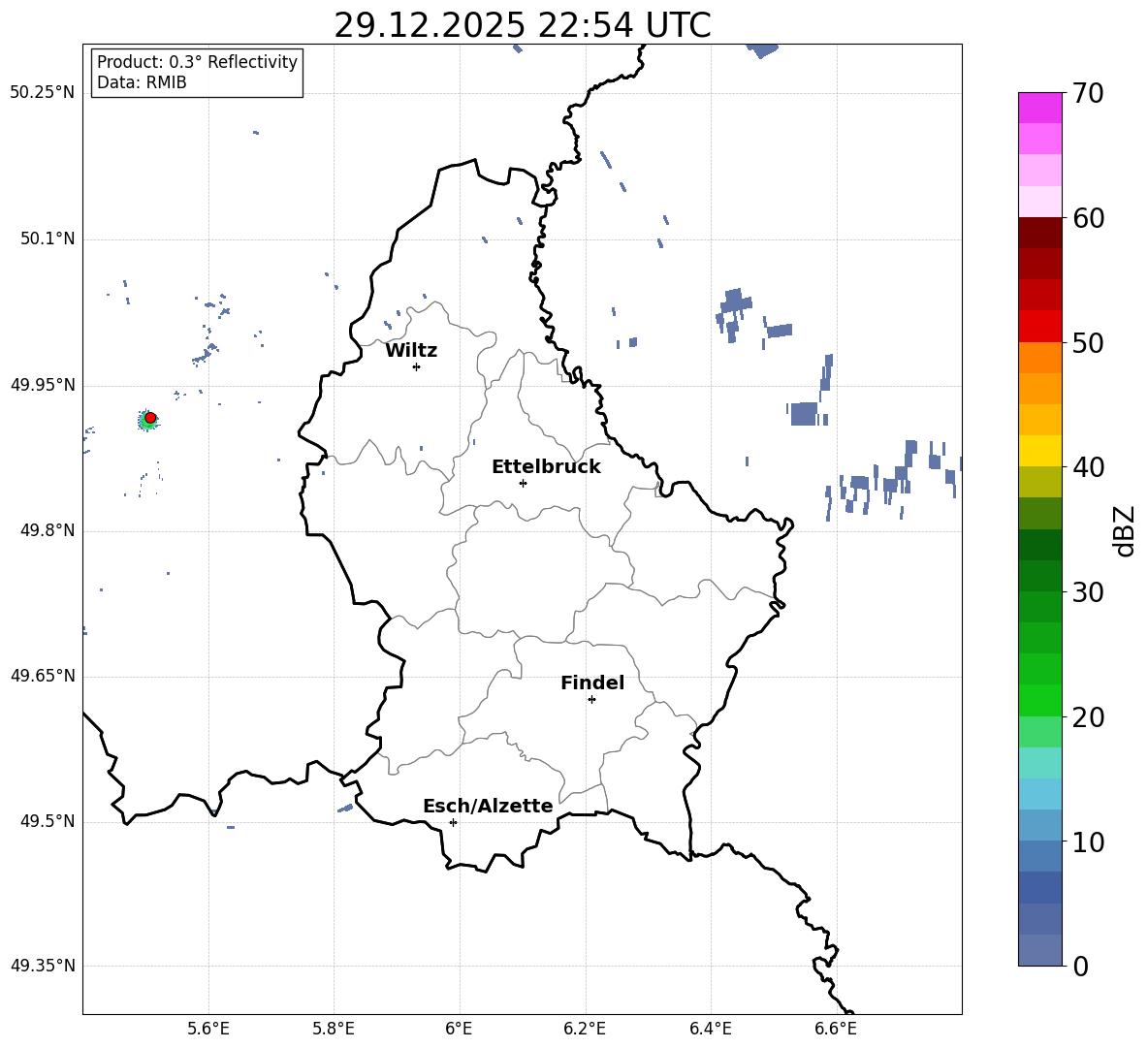The image size is (1148, 1048).
Task: Click the 10 colorbar tick label
Action: [x=1088, y=842]
